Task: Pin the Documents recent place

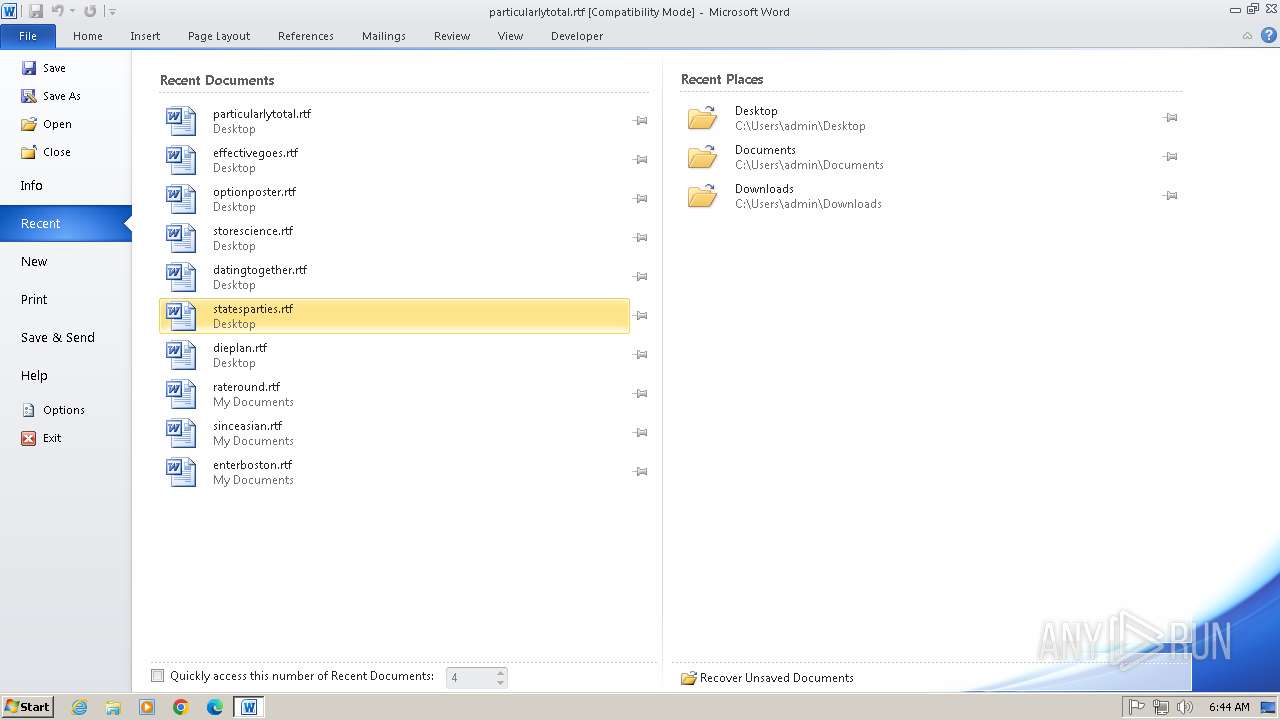Action: tap(1170, 157)
